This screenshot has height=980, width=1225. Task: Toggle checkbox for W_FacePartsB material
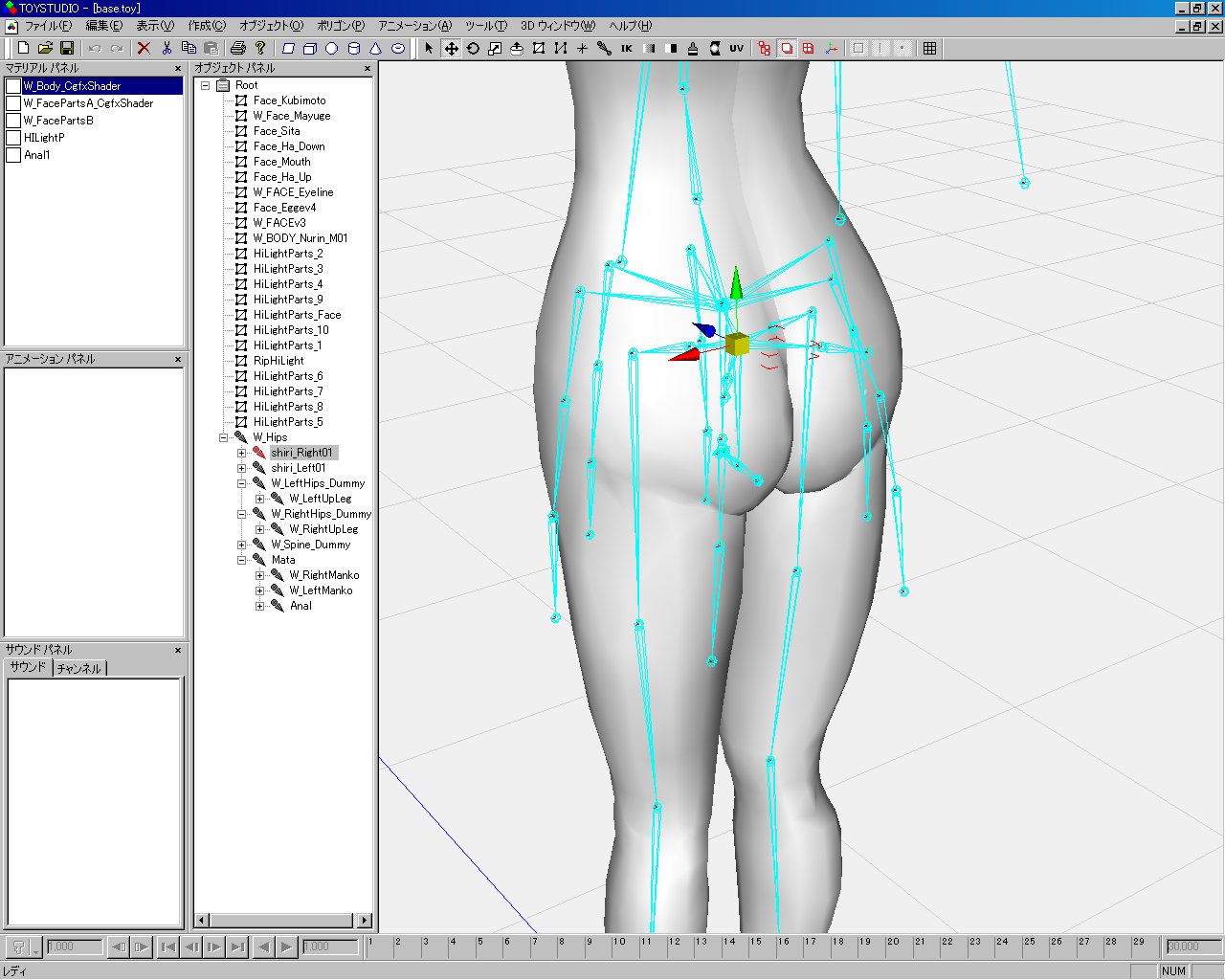coord(13,121)
